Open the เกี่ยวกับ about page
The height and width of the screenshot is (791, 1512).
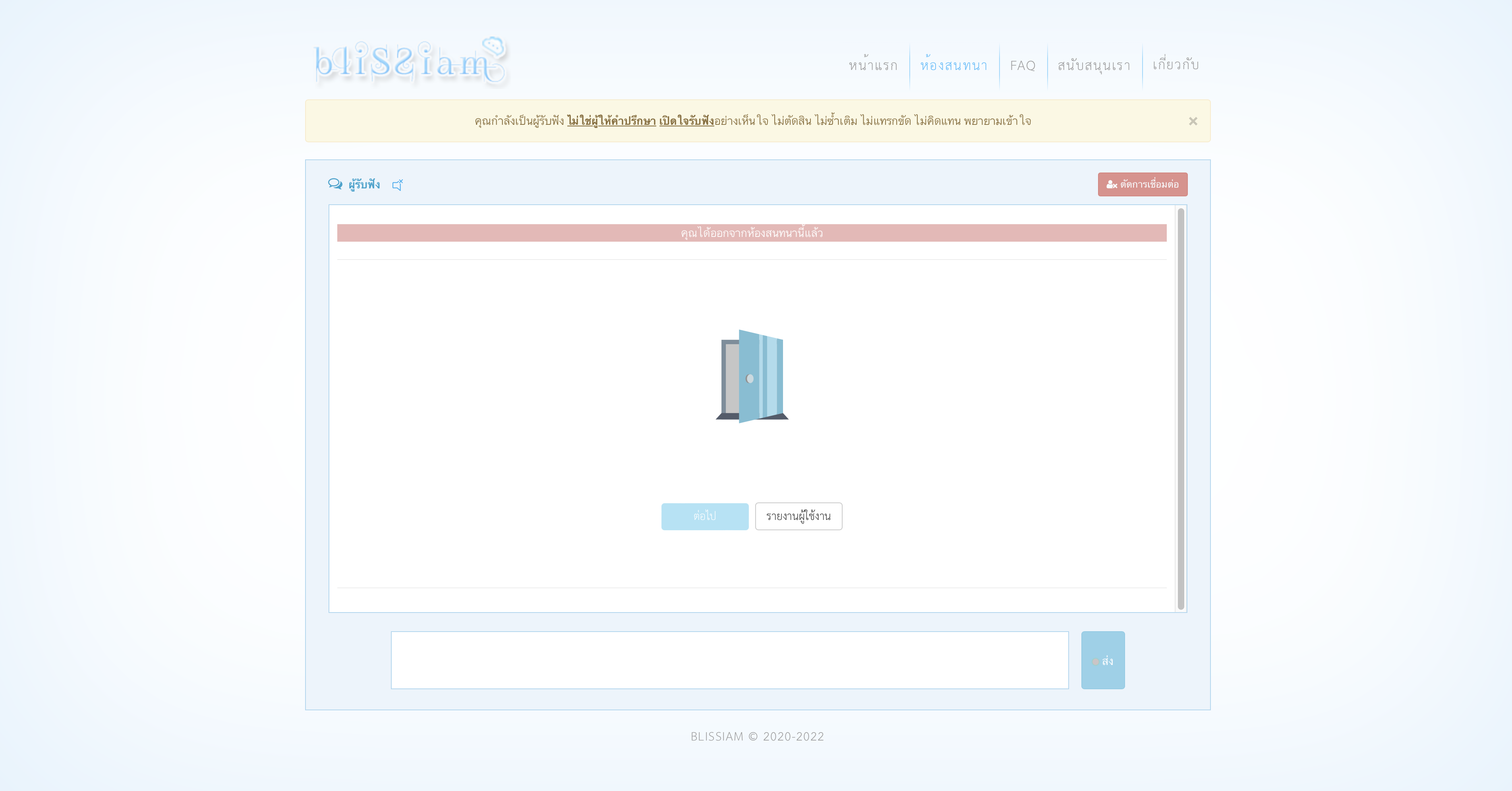[1176, 65]
